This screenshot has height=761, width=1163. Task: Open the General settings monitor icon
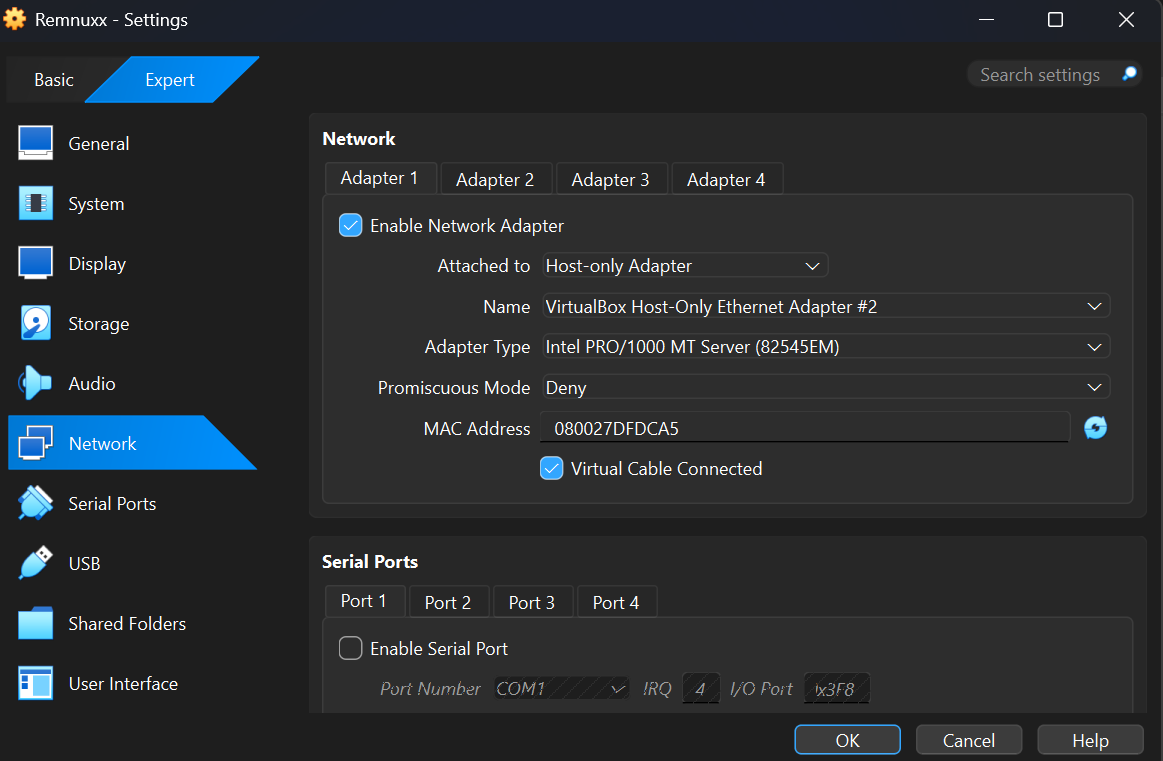tap(35, 143)
